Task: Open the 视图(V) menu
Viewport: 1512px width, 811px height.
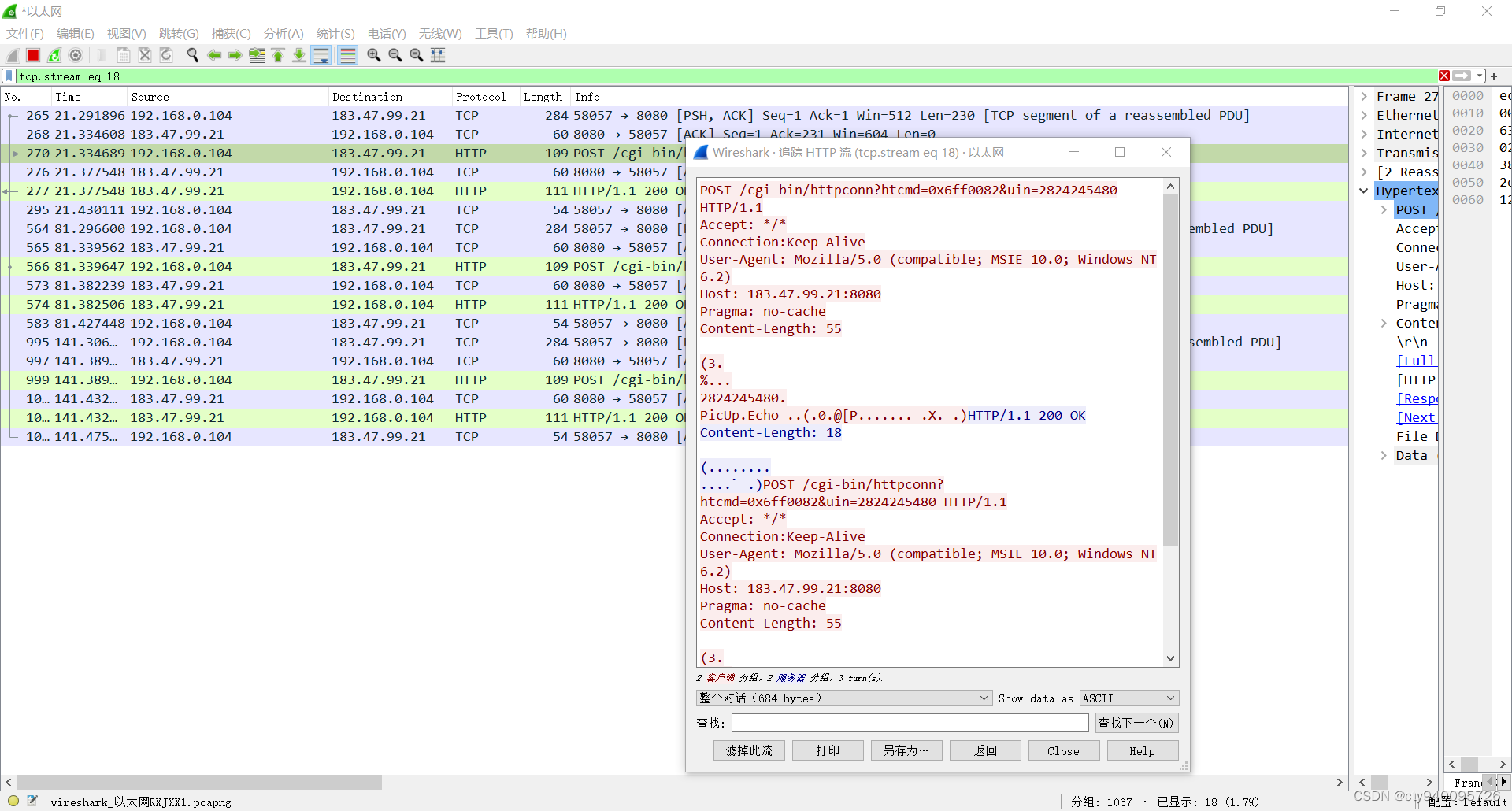Action: click(x=127, y=34)
